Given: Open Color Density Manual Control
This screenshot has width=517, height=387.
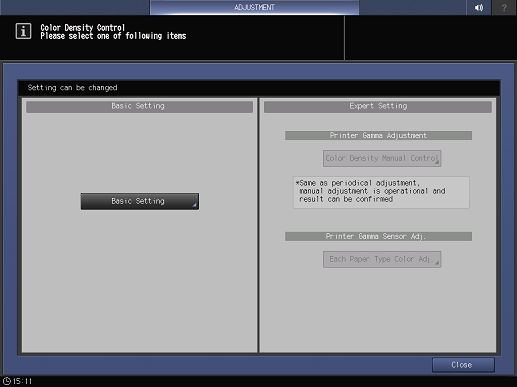Looking at the screenshot, I should click(382, 158).
